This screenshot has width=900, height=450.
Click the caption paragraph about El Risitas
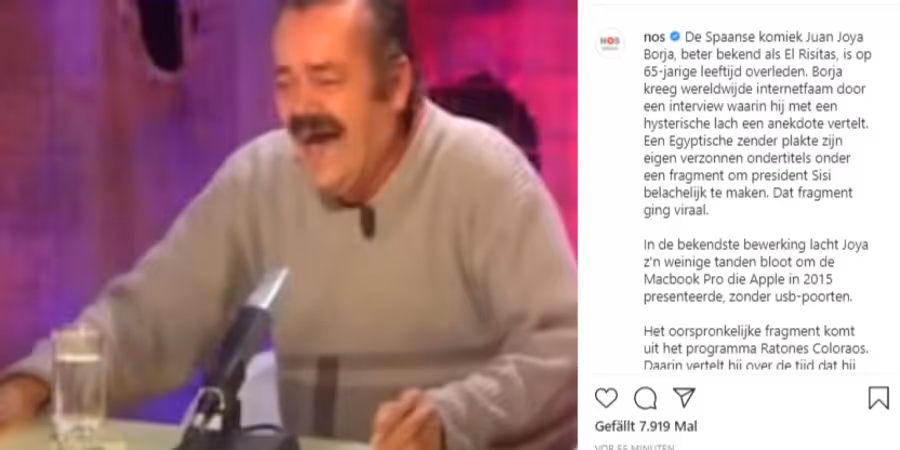[x=757, y=123]
